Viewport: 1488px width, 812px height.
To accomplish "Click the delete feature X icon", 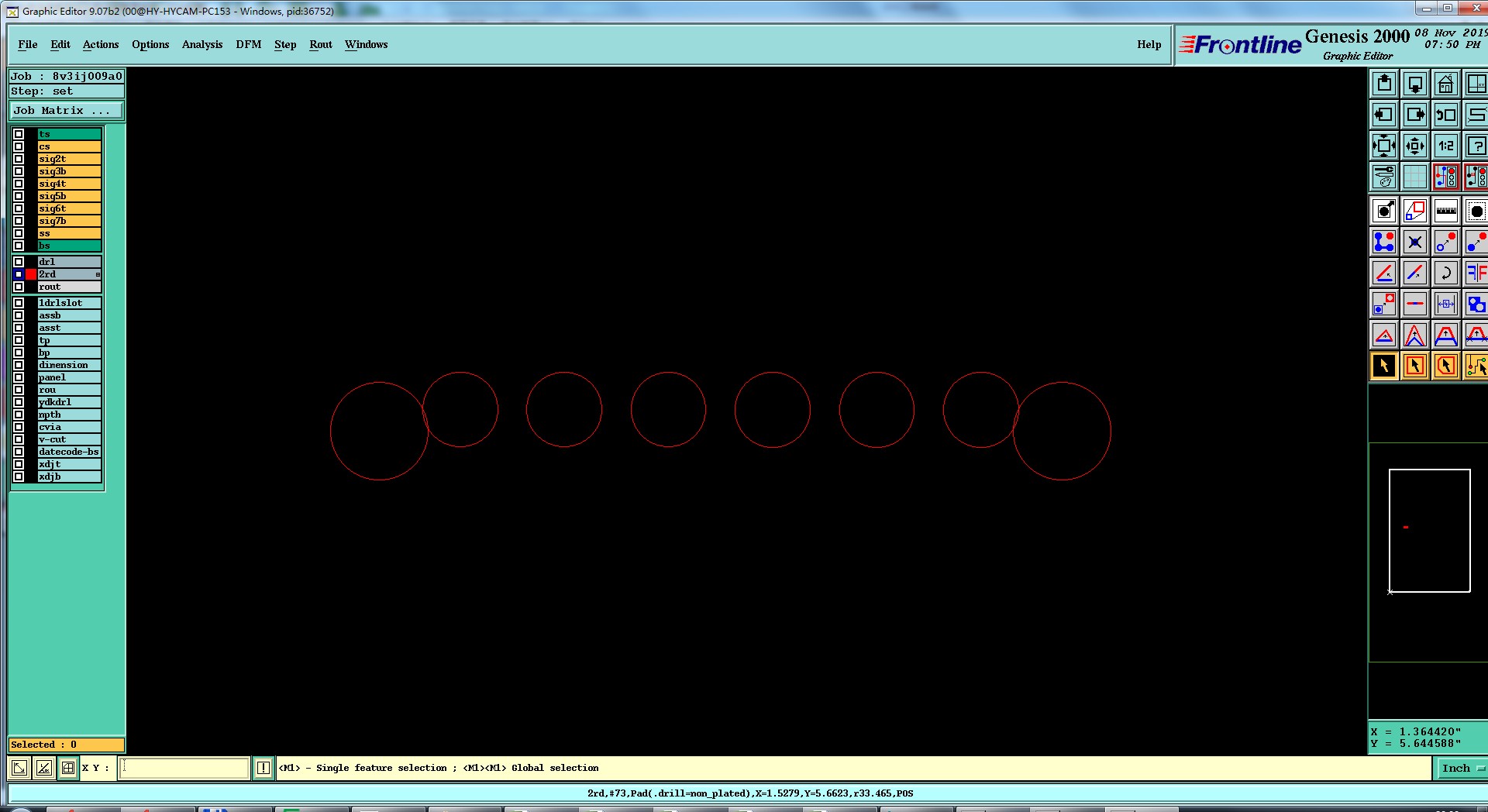I will click(x=1415, y=242).
